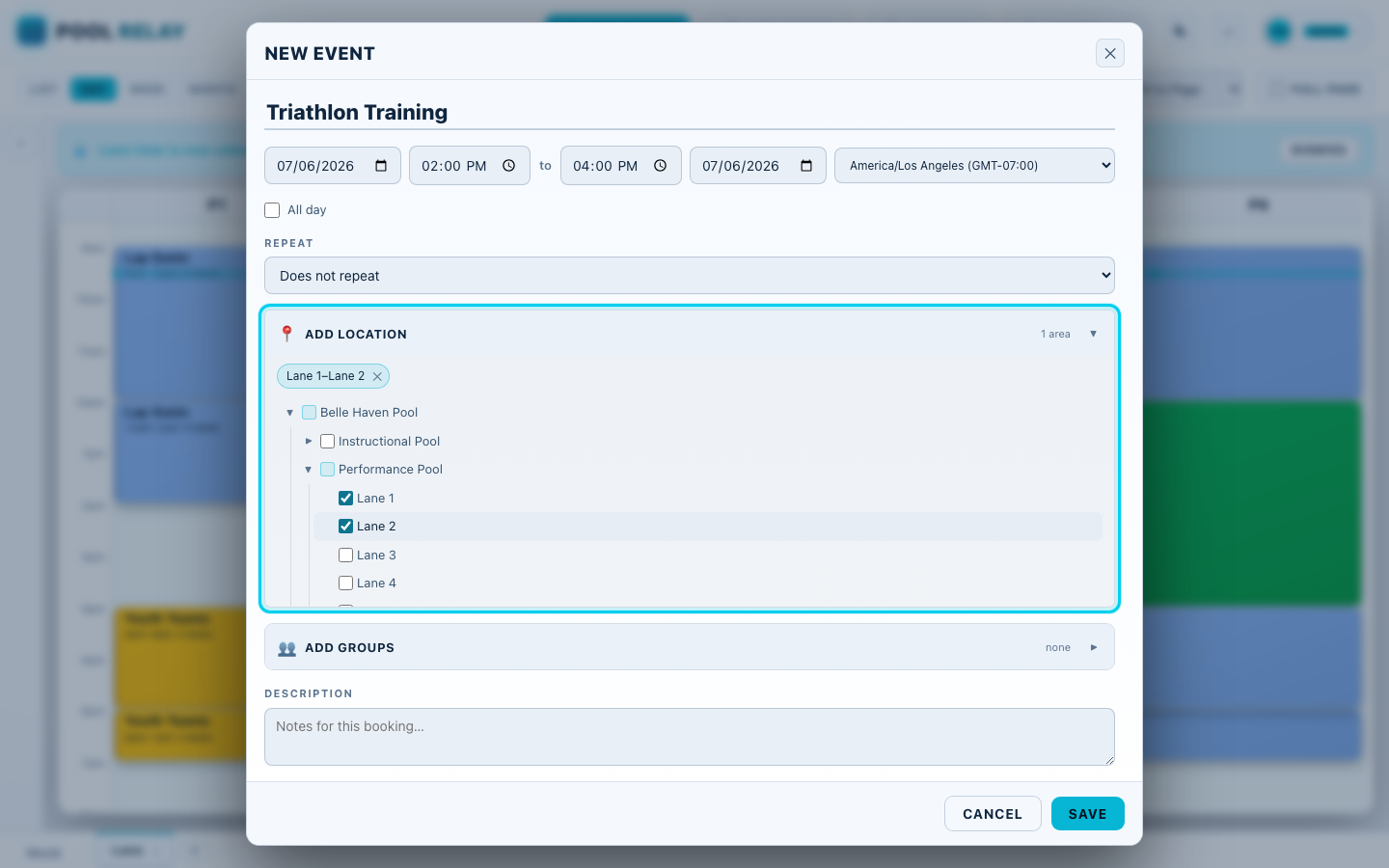1389x868 pixels.
Task: Open the timezone dropdown
Action: 974,166
